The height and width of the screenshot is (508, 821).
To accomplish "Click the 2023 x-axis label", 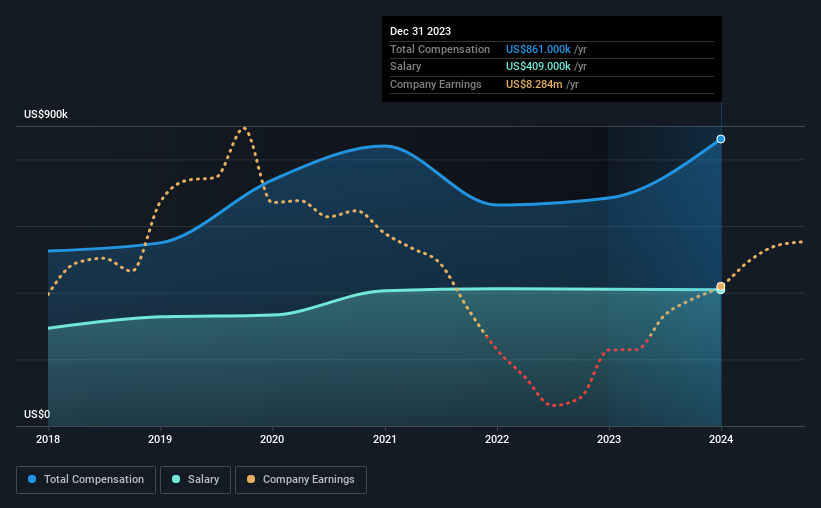I will (x=609, y=439).
